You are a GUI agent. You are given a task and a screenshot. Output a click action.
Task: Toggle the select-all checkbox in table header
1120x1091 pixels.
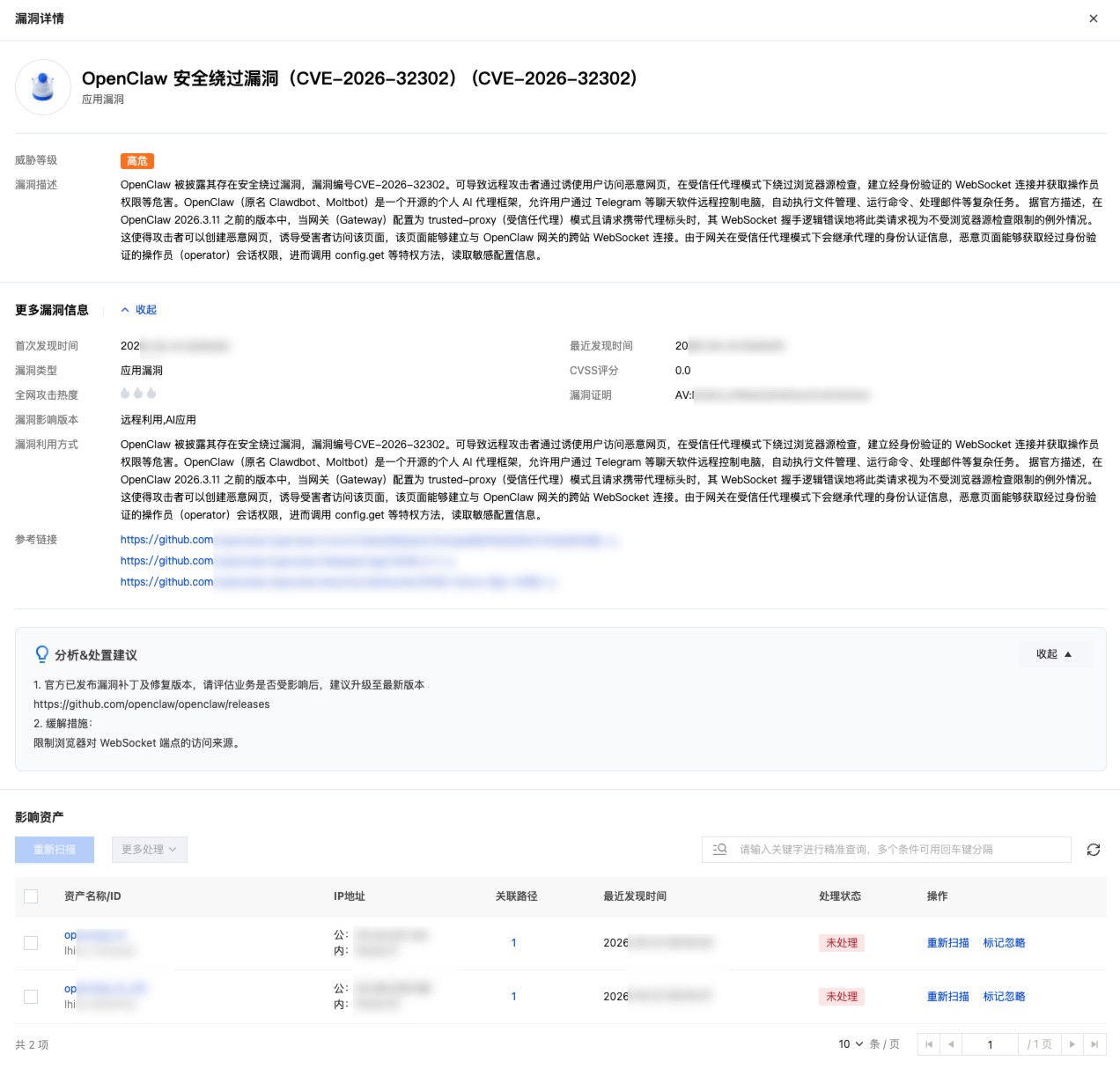pyautogui.click(x=31, y=896)
